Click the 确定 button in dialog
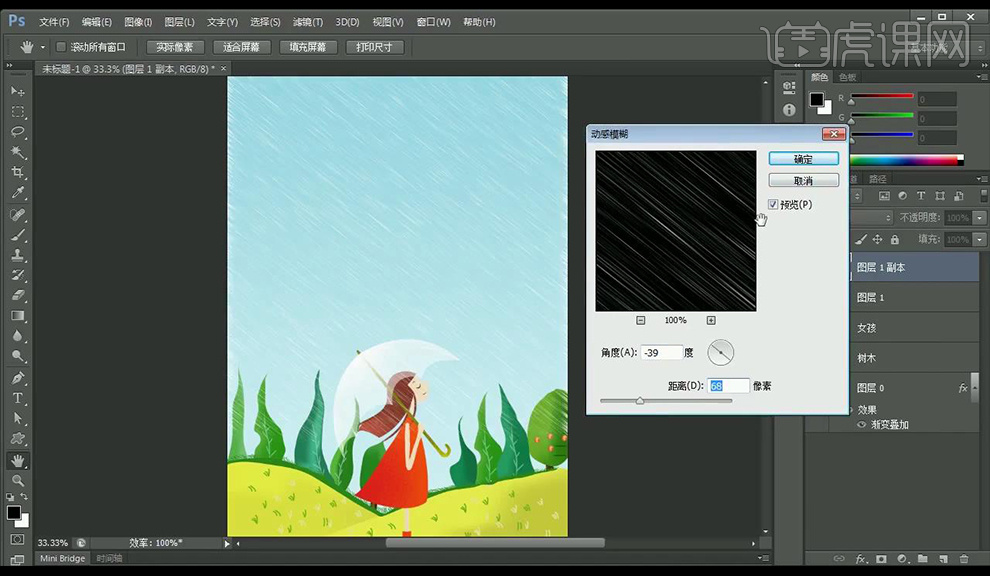990x576 pixels. pos(803,159)
